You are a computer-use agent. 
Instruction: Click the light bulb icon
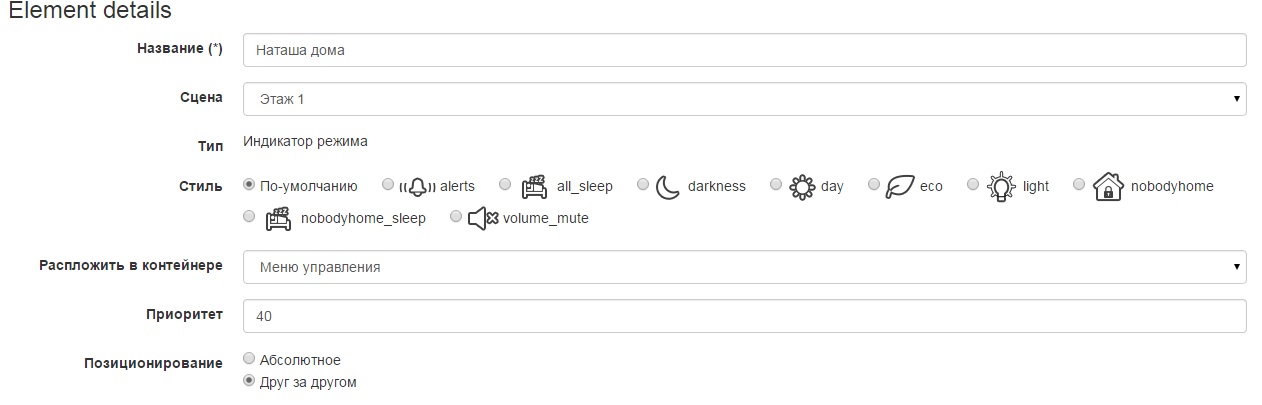(x=1000, y=186)
